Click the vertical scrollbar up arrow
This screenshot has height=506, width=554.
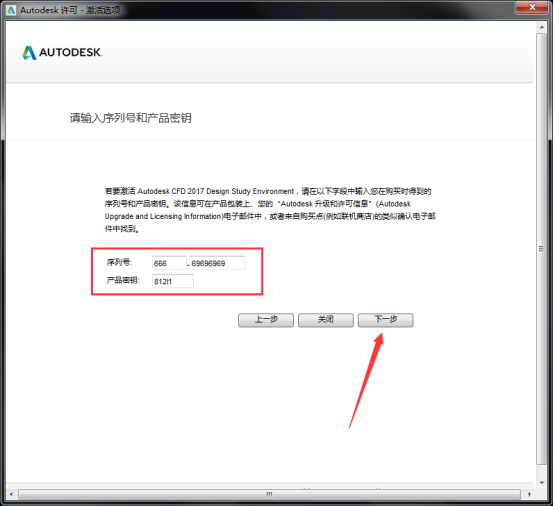(541, 27)
